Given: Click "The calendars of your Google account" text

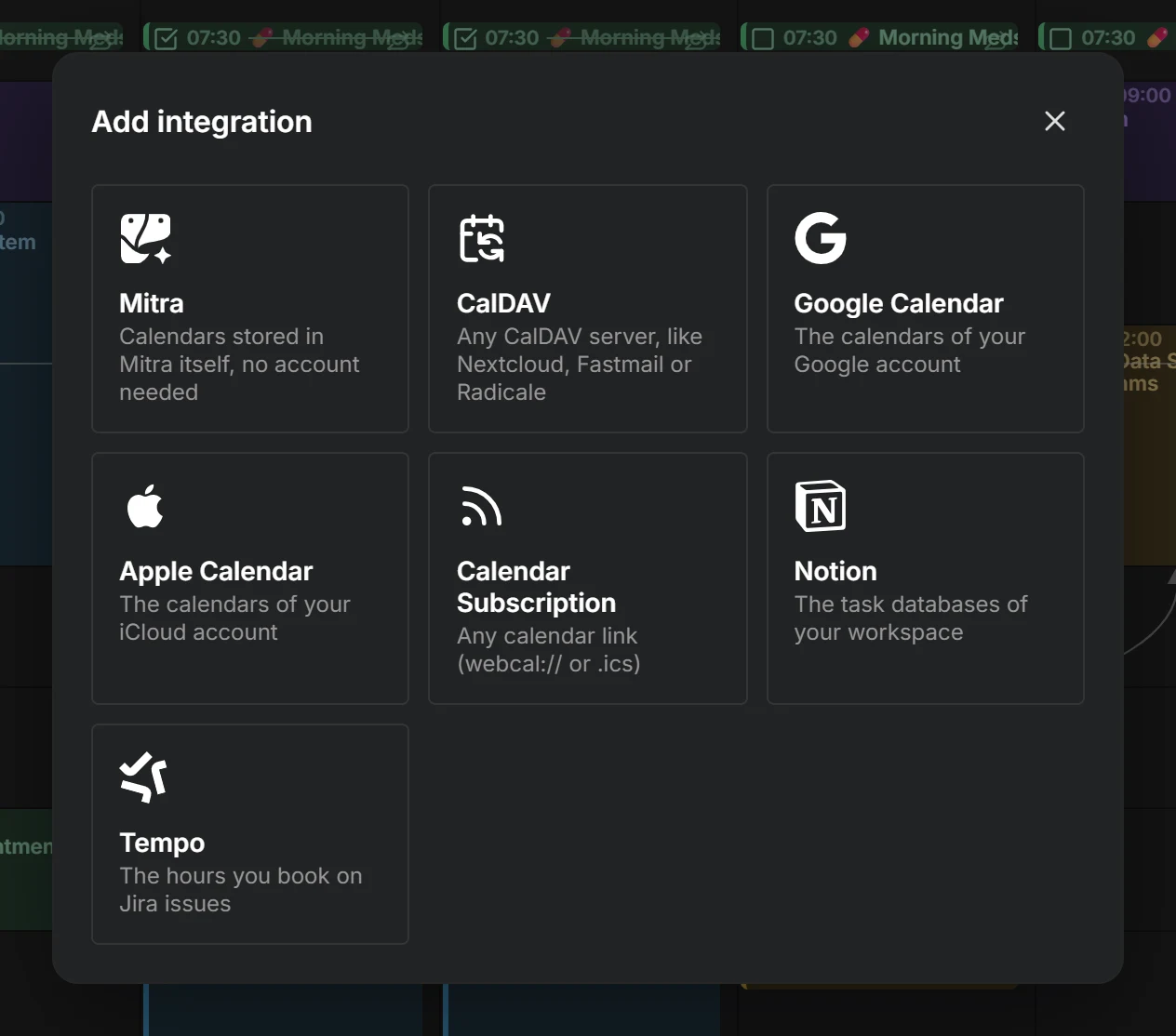Looking at the screenshot, I should 910,351.
